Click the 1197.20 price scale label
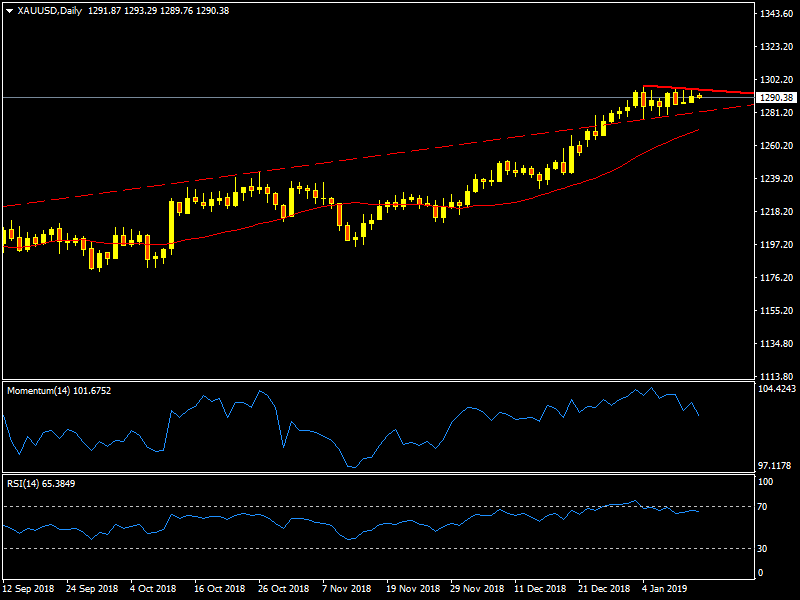800x600 pixels. point(776,245)
